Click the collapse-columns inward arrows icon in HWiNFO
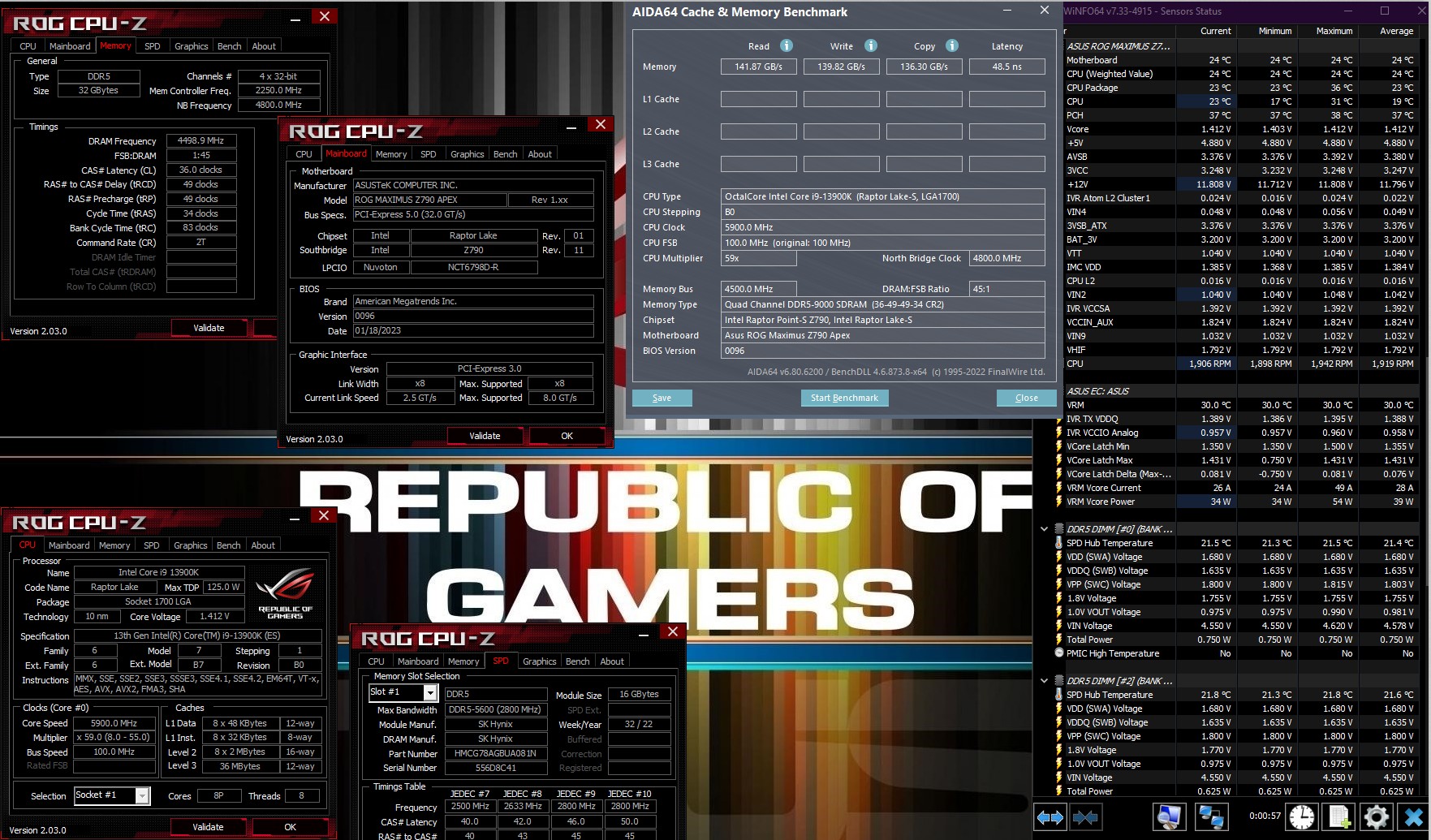The image size is (1431, 840). coord(1085,816)
